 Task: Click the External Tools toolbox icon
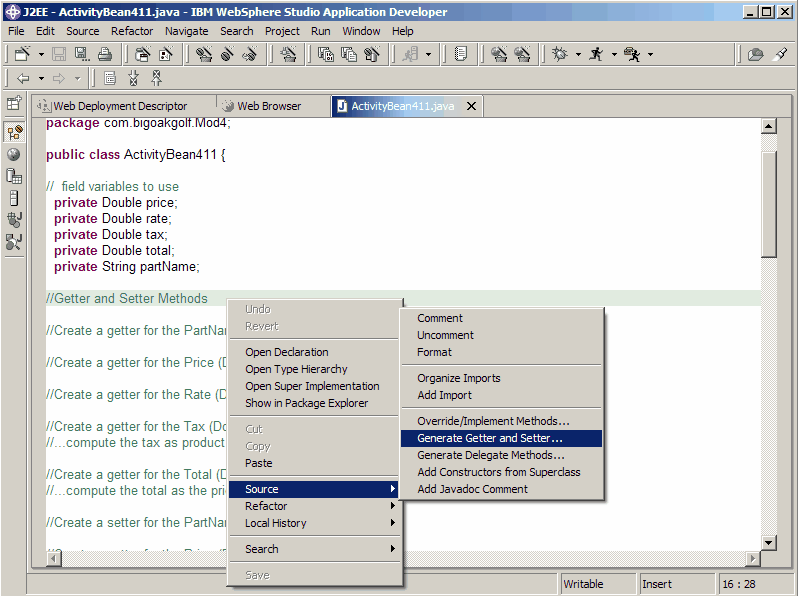click(632, 53)
